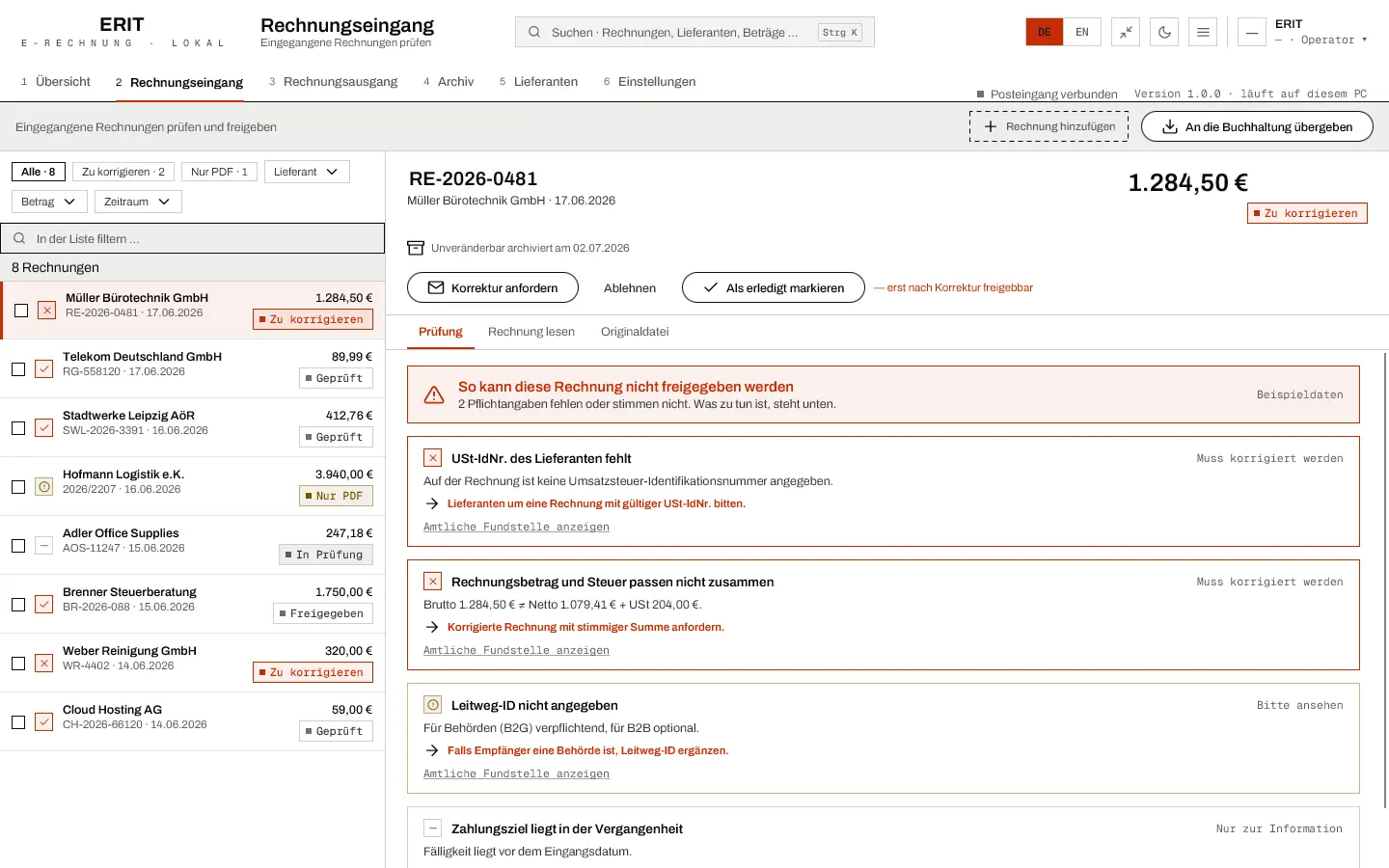
Task: Tick the checkbox for Telekom Deutschland GmbH
Action: [x=18, y=369]
